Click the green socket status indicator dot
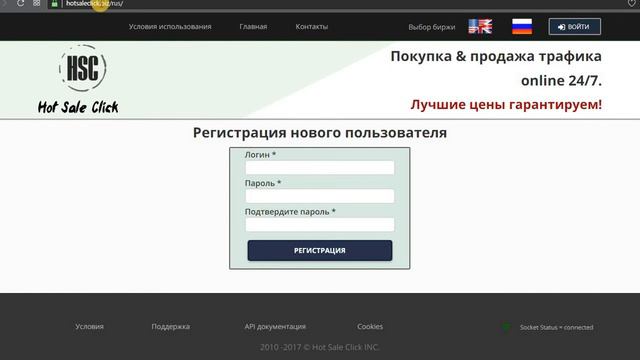640x360 pixels. [506, 327]
